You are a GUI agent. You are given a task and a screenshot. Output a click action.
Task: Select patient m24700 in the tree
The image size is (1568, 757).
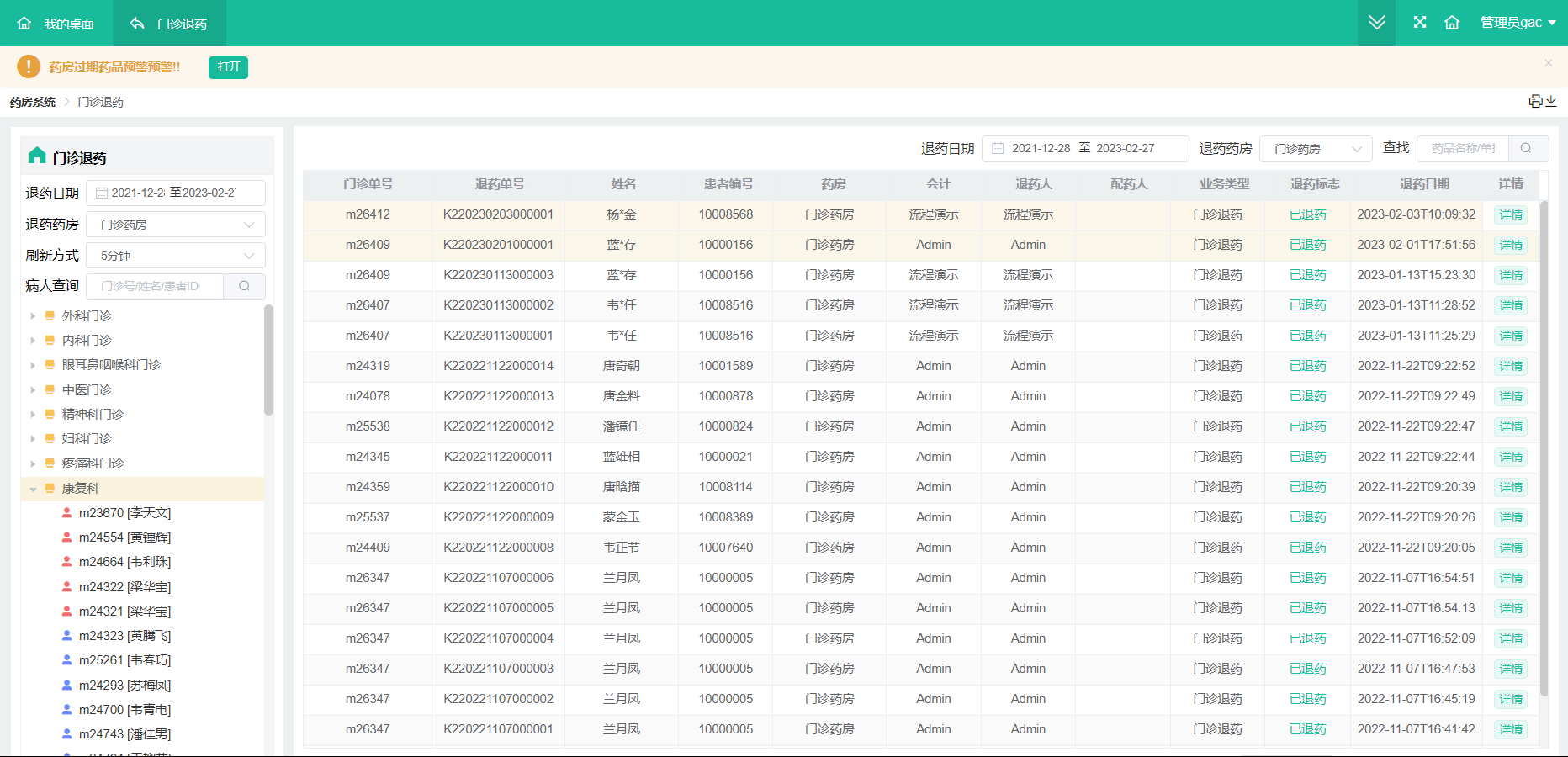click(124, 710)
